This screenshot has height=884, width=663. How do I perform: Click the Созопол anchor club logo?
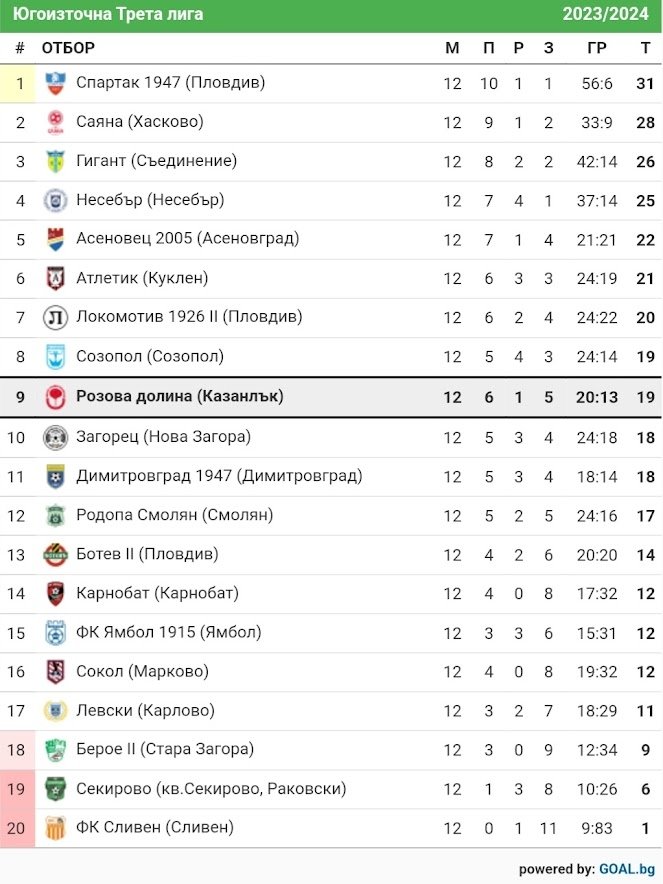(x=55, y=356)
